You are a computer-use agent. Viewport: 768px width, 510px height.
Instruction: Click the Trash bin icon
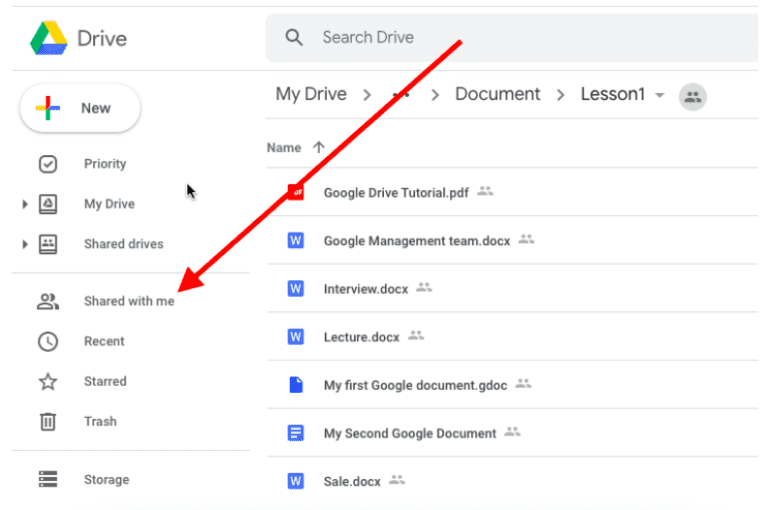48,421
